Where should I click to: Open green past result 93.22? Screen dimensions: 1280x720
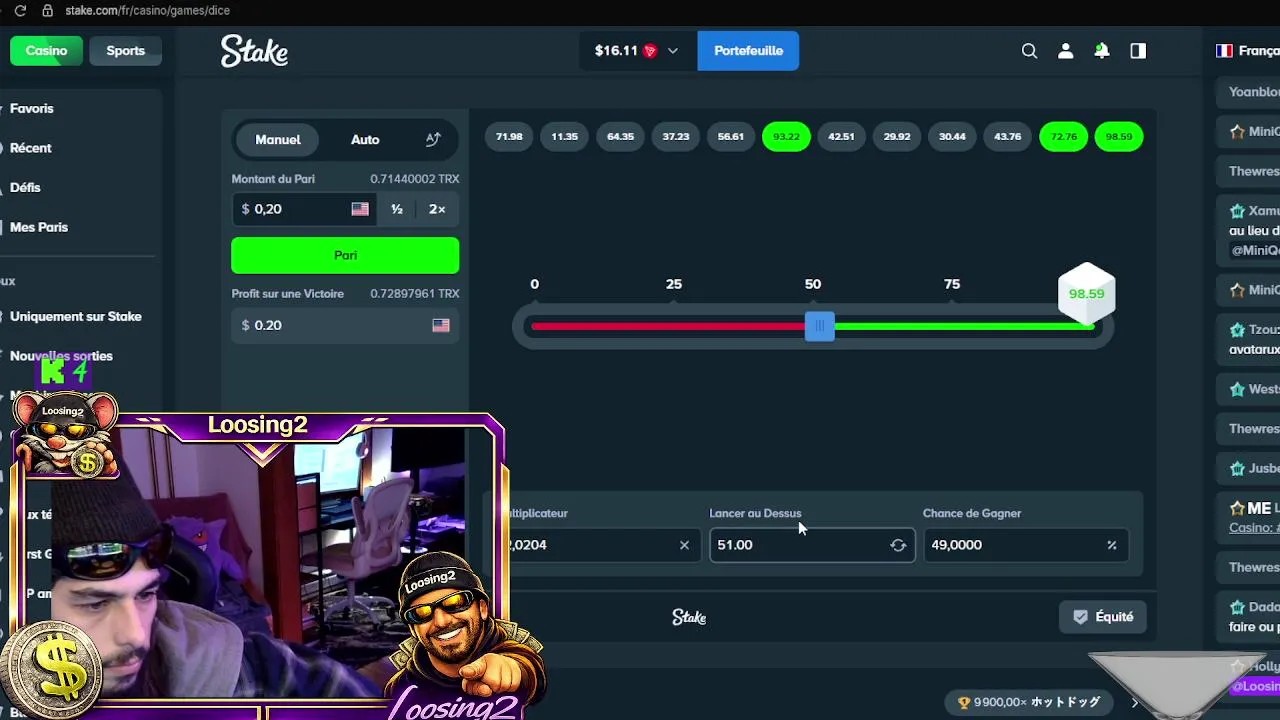coord(786,137)
